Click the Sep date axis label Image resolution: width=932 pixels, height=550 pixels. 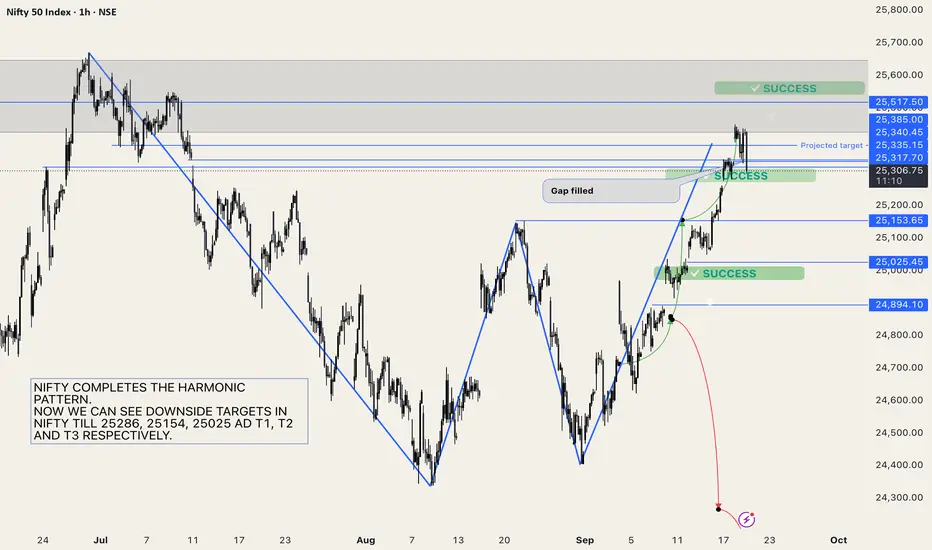585,540
